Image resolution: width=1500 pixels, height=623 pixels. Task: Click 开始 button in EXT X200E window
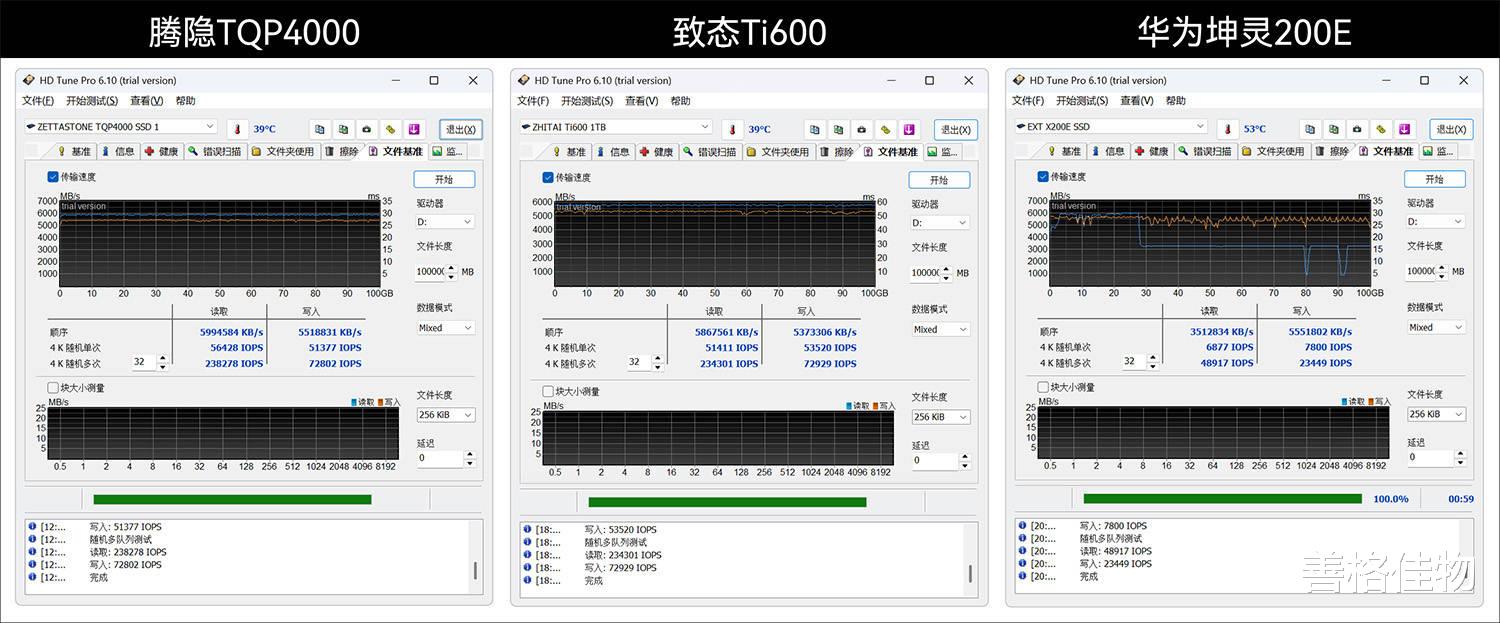pos(1435,179)
